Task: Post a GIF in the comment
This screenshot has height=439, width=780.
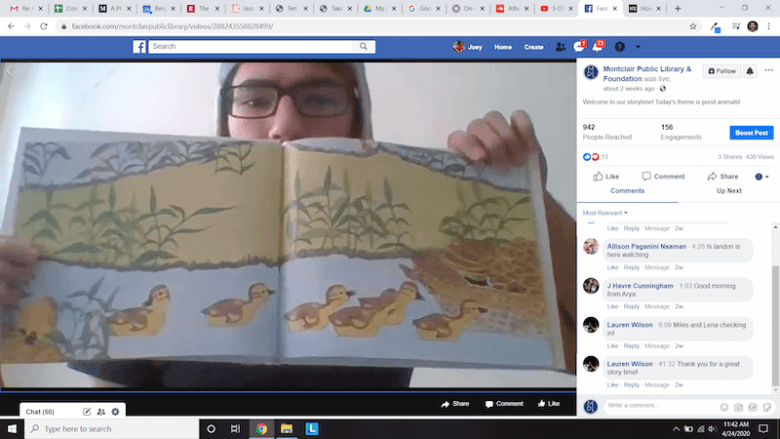Action: tap(753, 407)
